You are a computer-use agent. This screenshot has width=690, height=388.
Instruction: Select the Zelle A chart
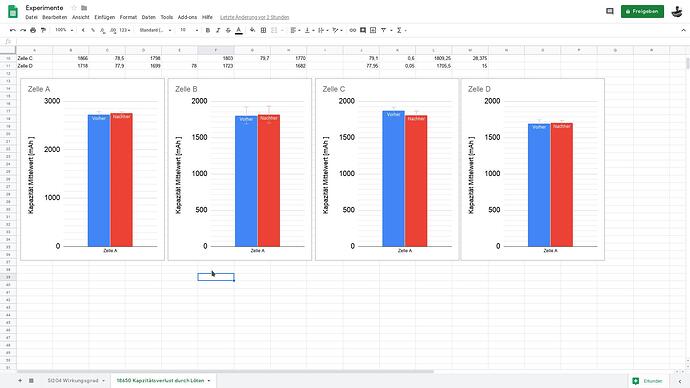(x=92, y=169)
